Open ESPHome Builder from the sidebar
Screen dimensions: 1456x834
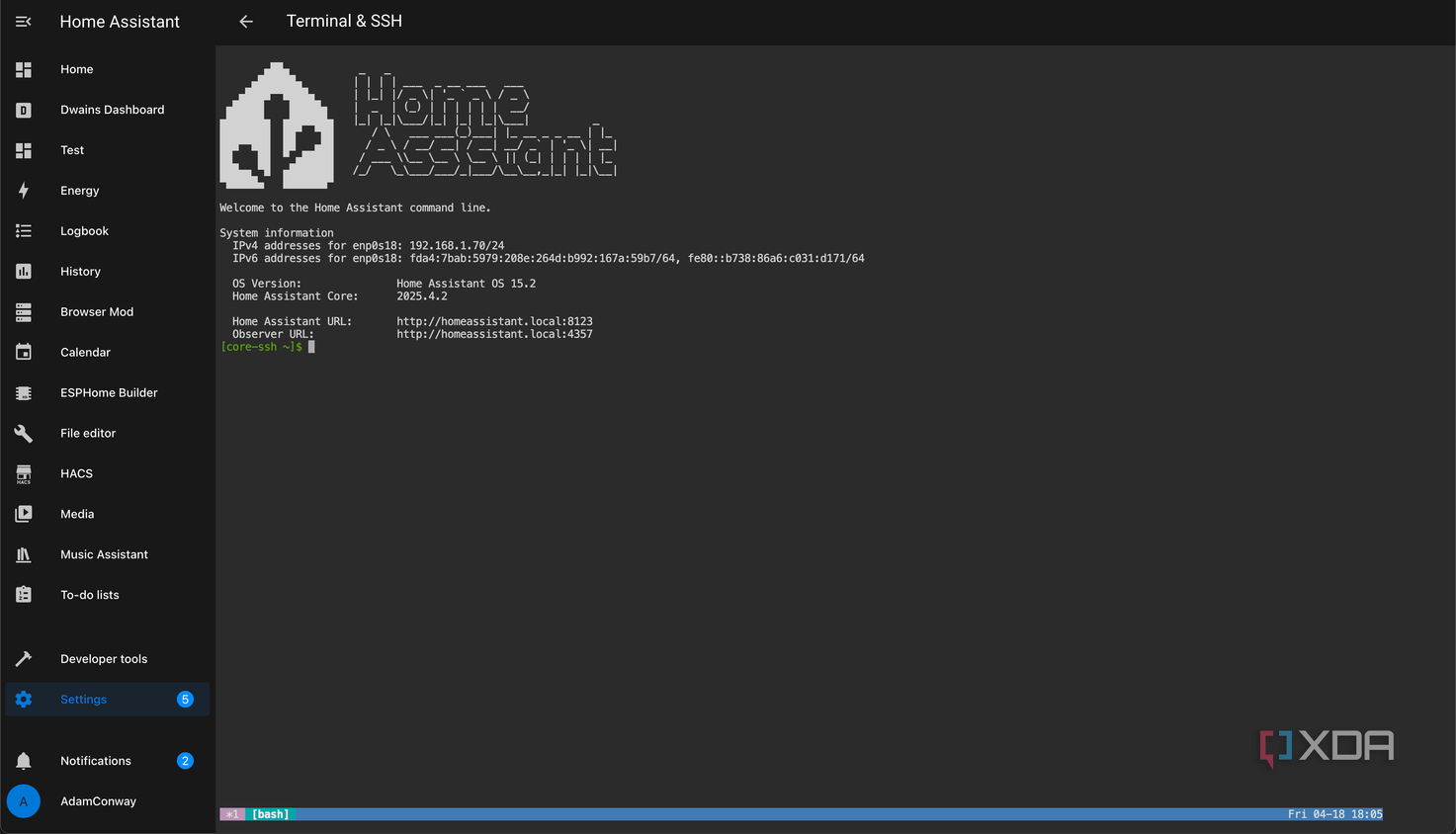108,392
